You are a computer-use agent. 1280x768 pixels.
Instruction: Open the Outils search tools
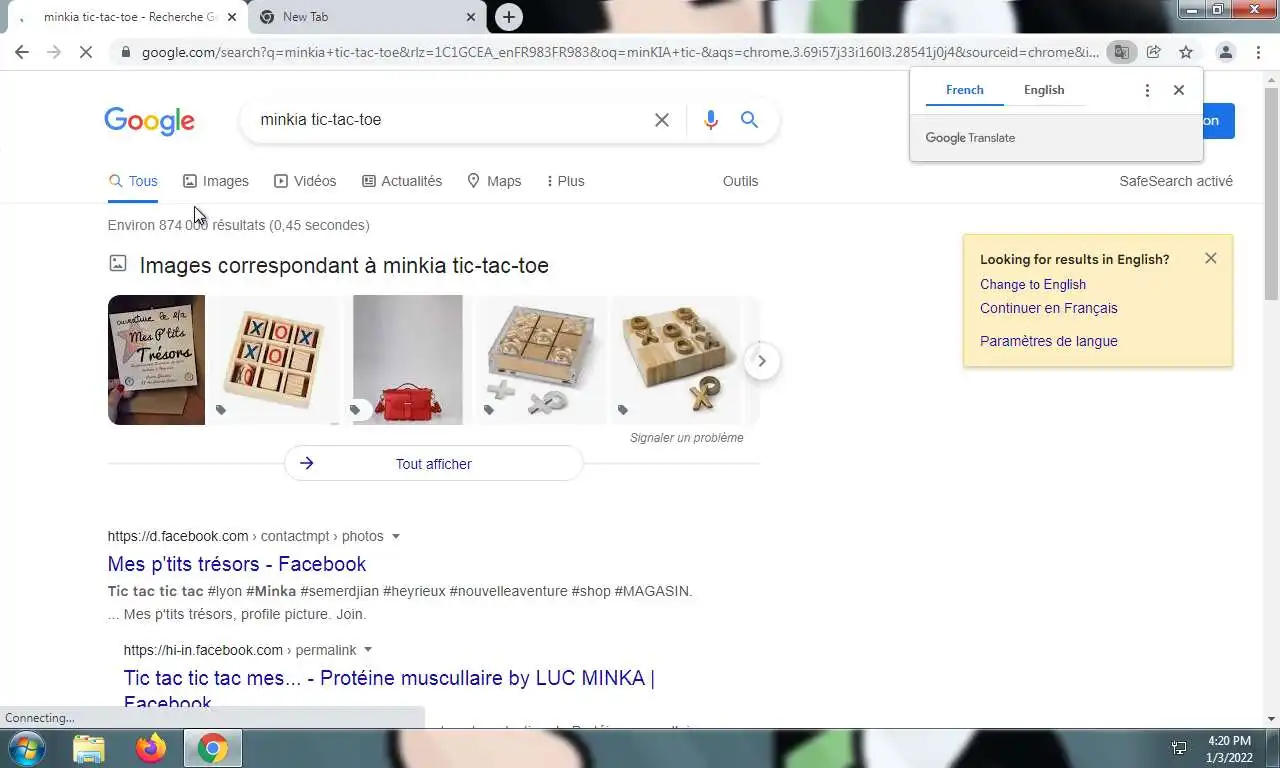740,181
